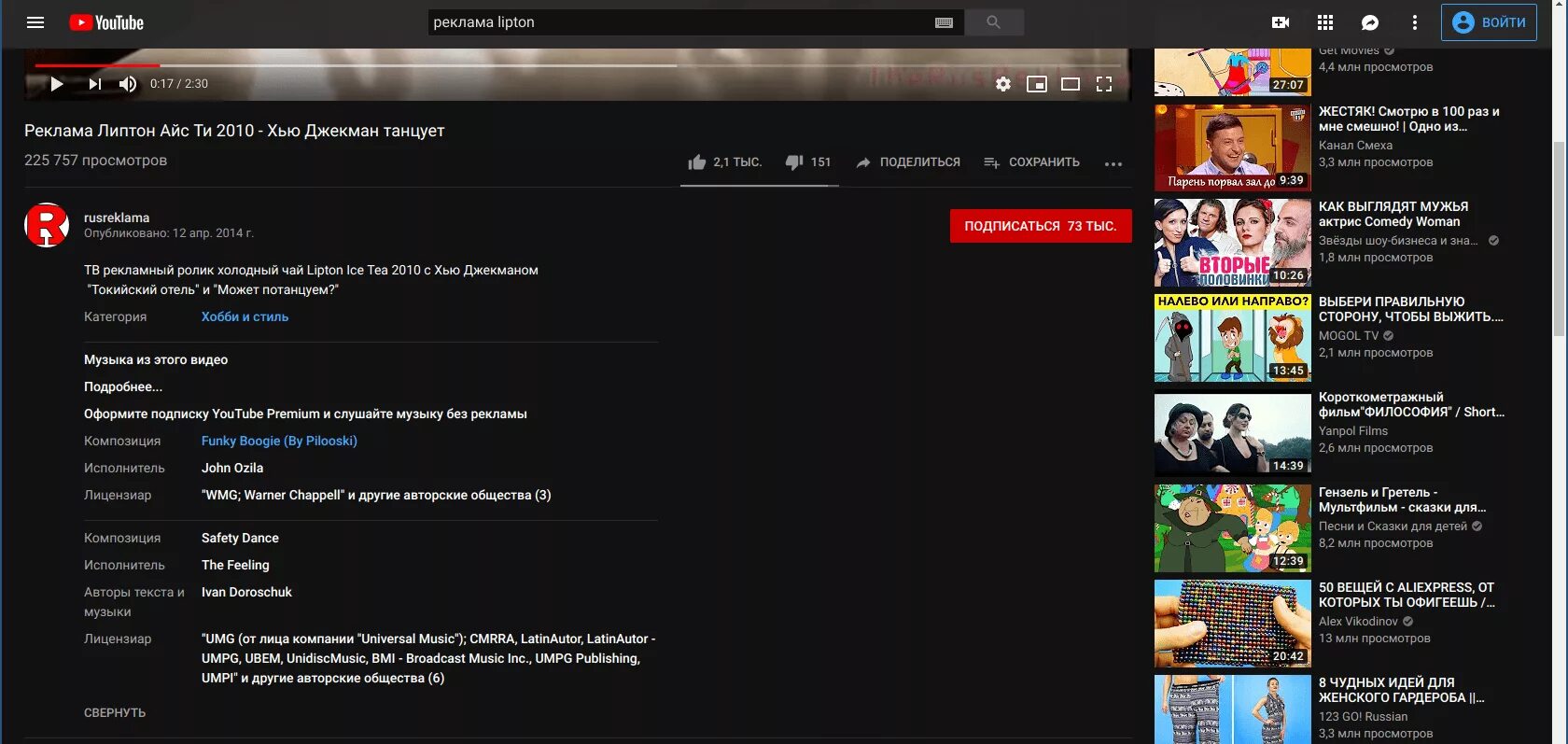Open НАЛЕВО ИЛИ НАПРАВО 13:45 thumbnail
The width and height of the screenshot is (1568, 744).
[x=1232, y=338]
